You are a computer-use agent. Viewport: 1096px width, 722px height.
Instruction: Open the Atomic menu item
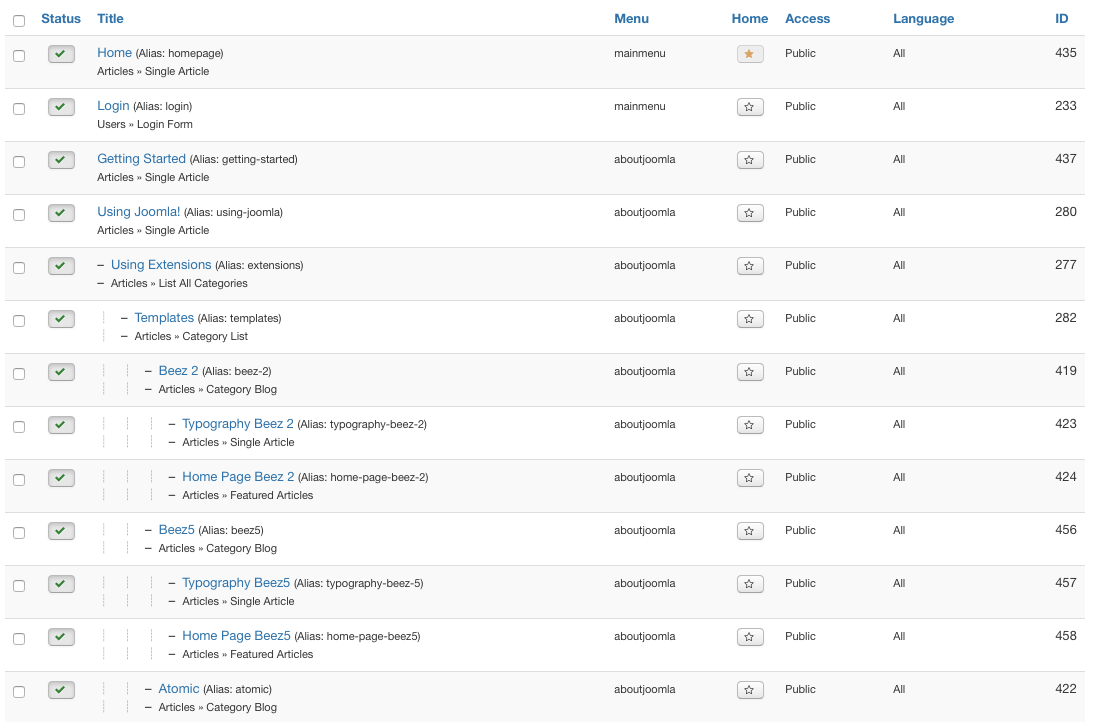(179, 689)
